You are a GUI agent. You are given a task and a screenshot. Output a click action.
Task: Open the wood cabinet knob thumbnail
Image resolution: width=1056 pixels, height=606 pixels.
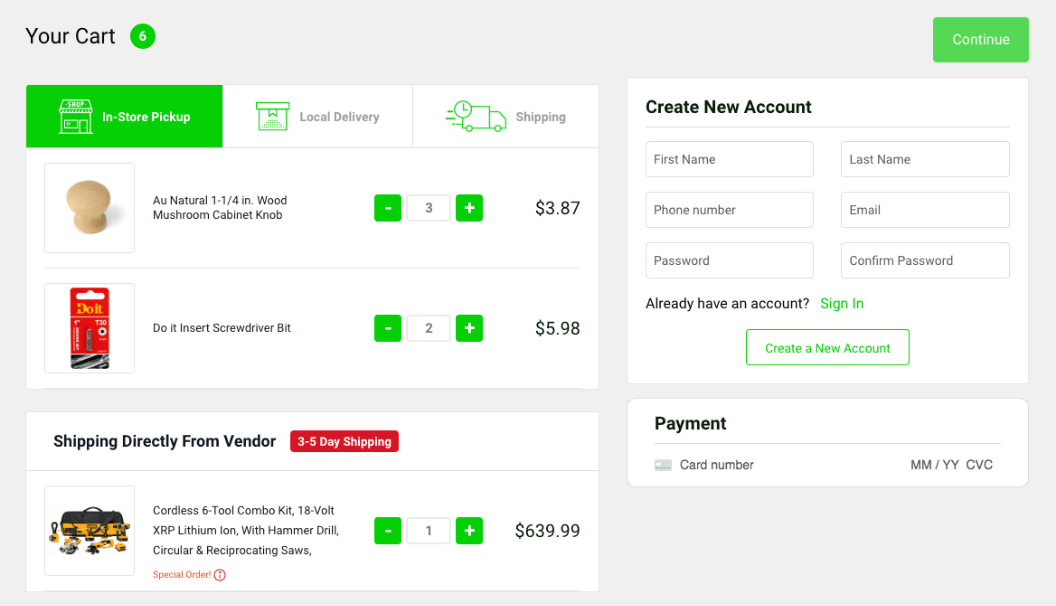point(90,208)
